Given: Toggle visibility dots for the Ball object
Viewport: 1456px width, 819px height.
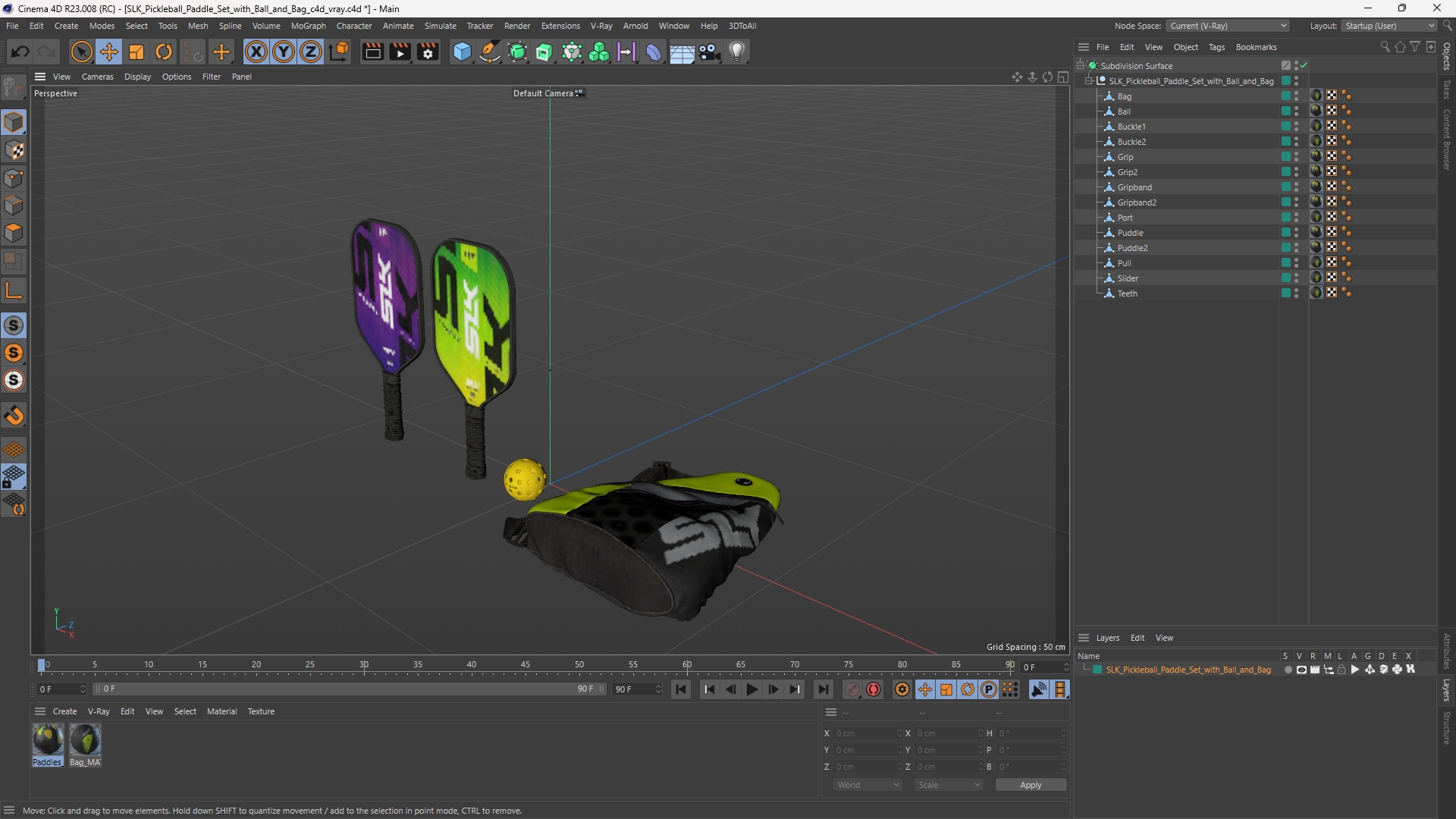Looking at the screenshot, I should pos(1297,111).
